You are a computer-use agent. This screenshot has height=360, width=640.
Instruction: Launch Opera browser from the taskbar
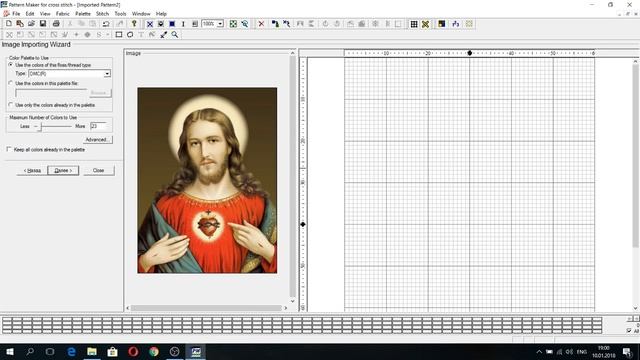(133, 351)
